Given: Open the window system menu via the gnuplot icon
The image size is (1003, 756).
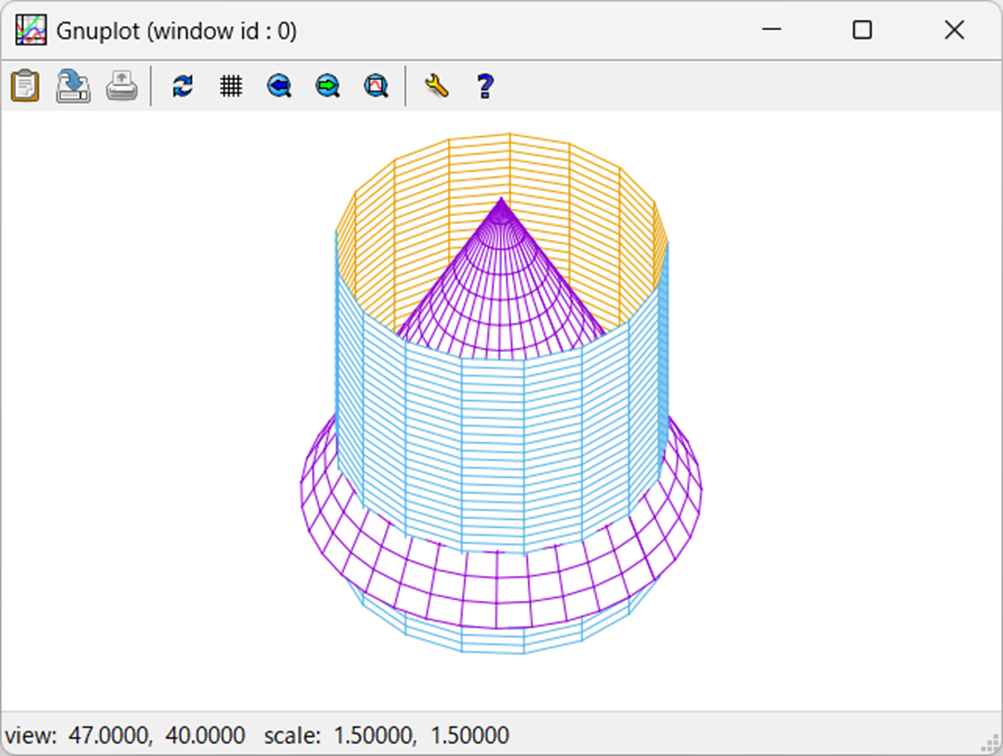Looking at the screenshot, I should coord(31,30).
